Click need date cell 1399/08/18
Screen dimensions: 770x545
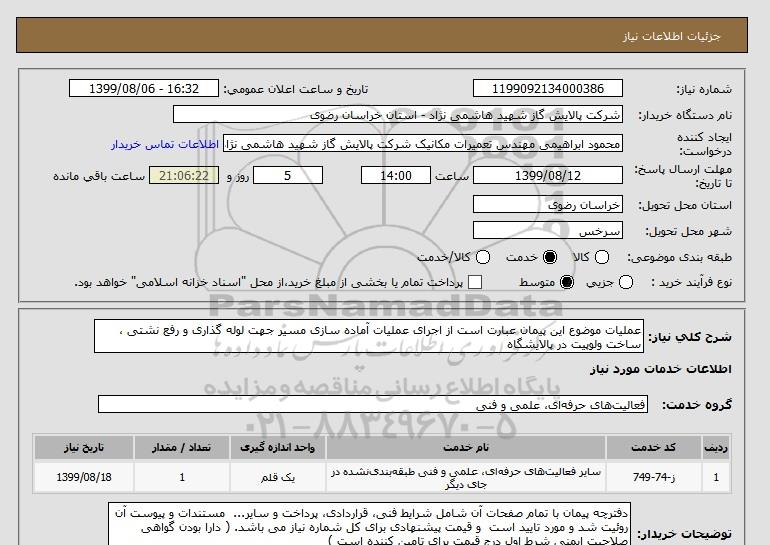click(x=83, y=477)
